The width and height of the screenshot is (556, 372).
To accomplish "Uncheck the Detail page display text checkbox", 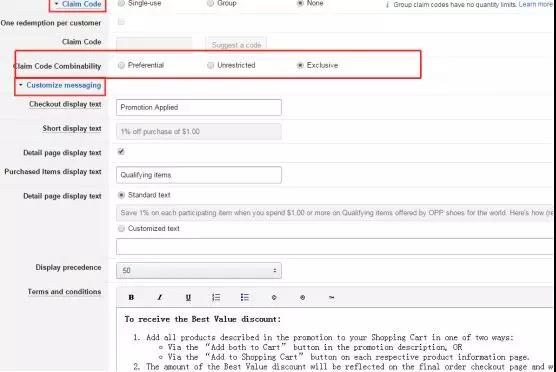I will click(x=121, y=152).
